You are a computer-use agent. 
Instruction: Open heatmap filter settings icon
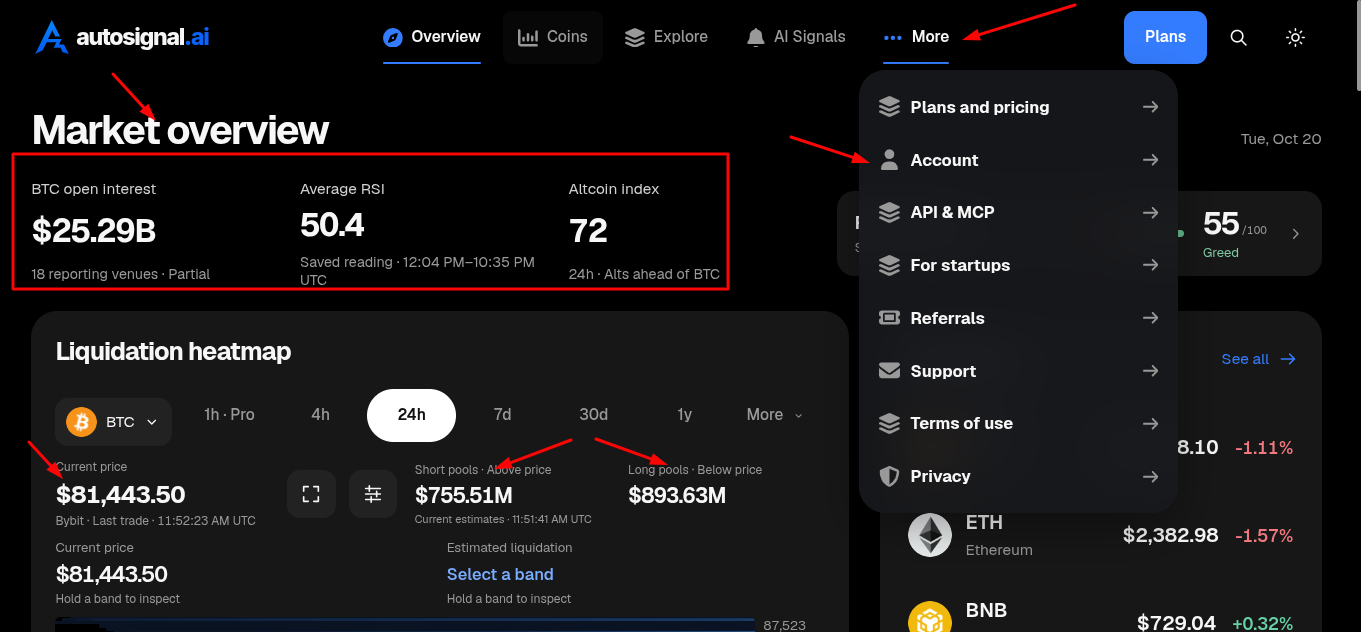[373, 494]
